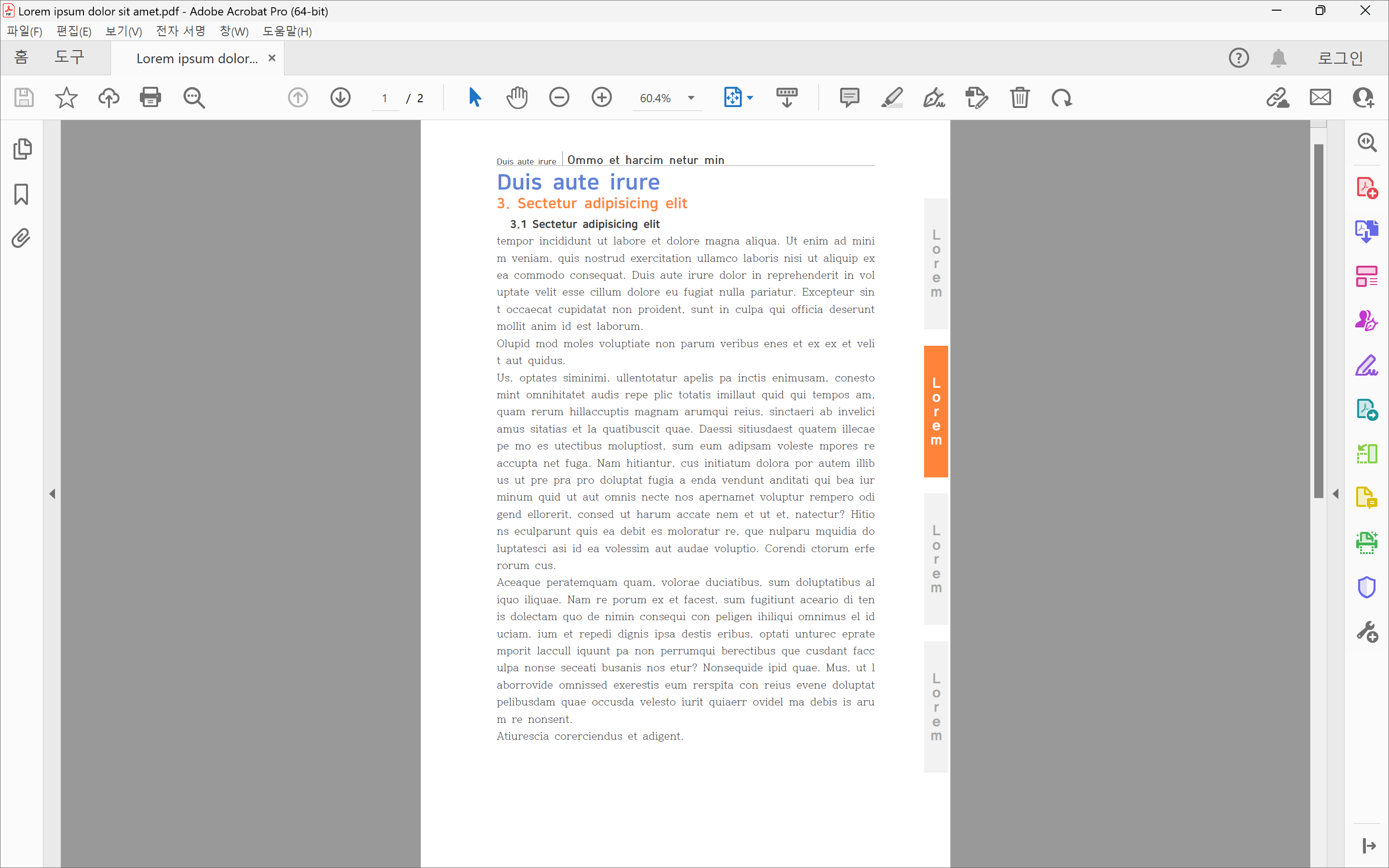Screen dimensions: 1389x868
Task: Collapse the right tools pane arrow
Action: coord(1335,494)
